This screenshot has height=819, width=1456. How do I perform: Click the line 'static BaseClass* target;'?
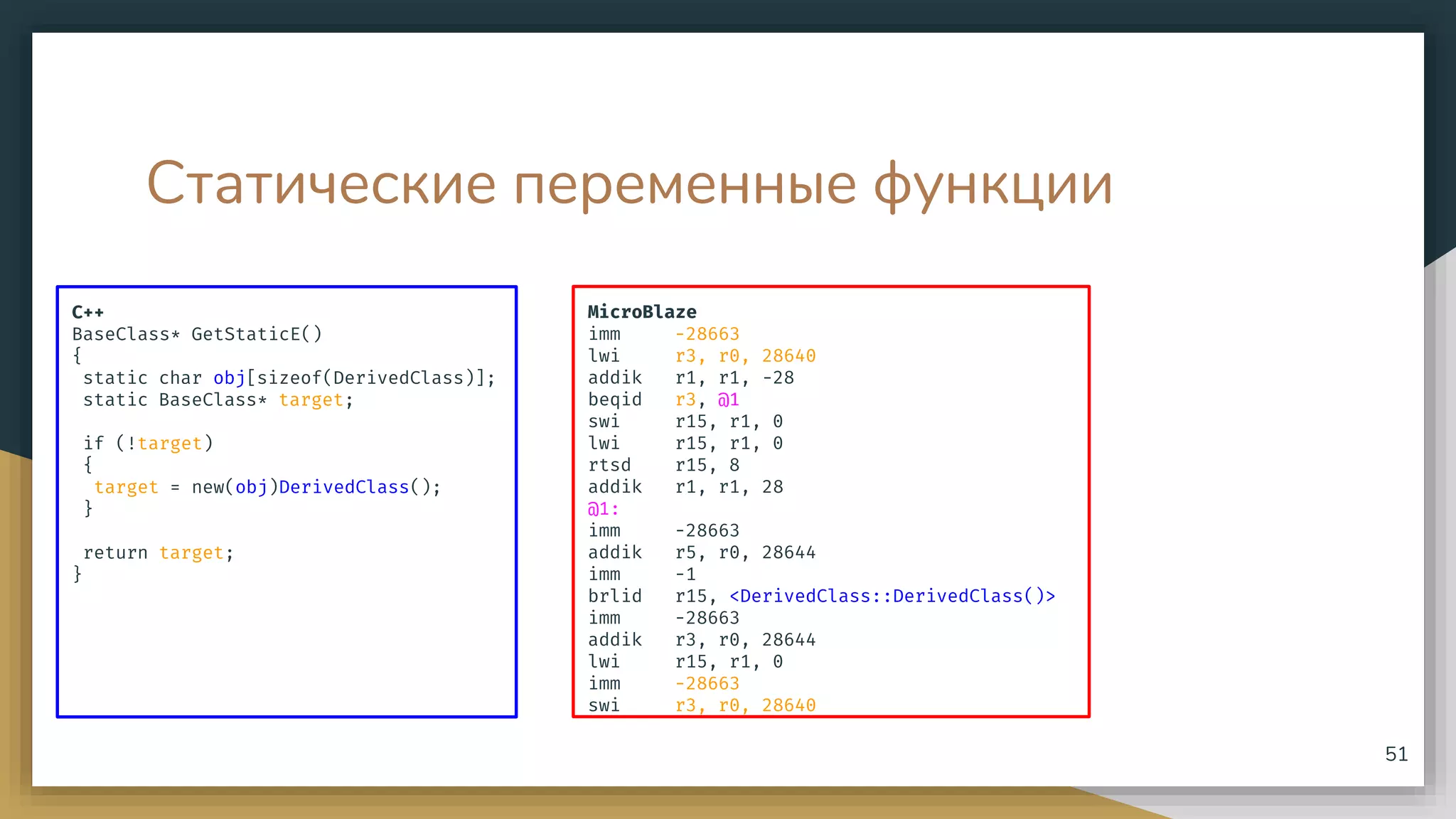point(218,400)
